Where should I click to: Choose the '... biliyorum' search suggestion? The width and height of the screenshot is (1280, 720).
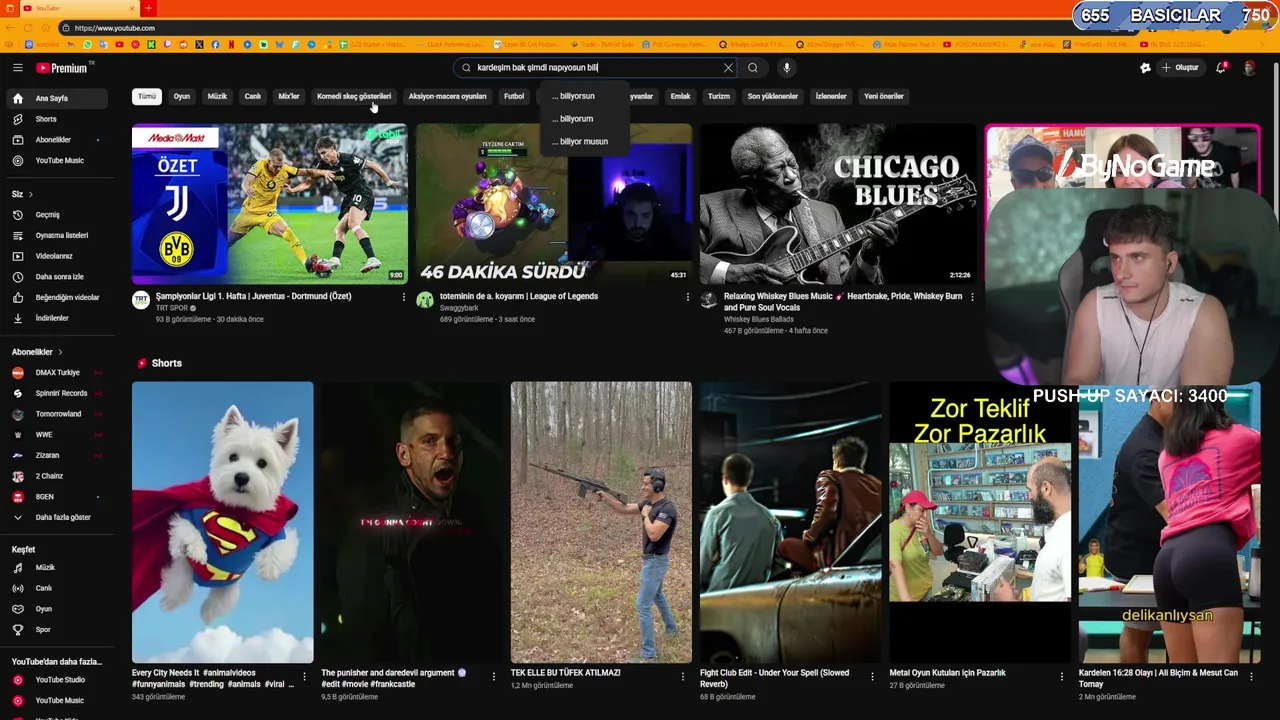click(x=585, y=119)
